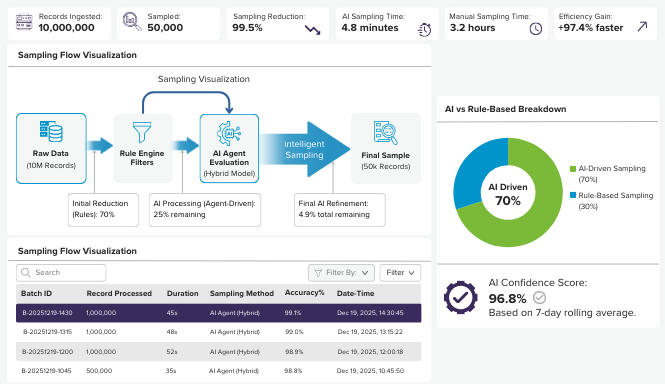Click the 52s duration cell
665x384 pixels.
[172, 352]
